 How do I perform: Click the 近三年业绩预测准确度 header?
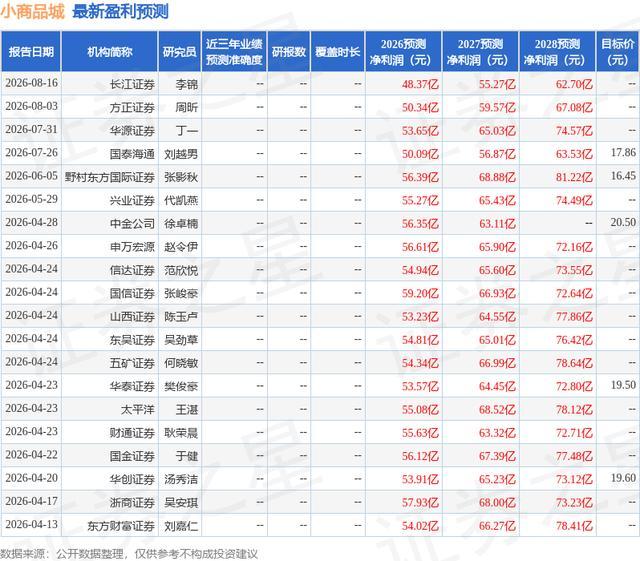pyautogui.click(x=234, y=52)
